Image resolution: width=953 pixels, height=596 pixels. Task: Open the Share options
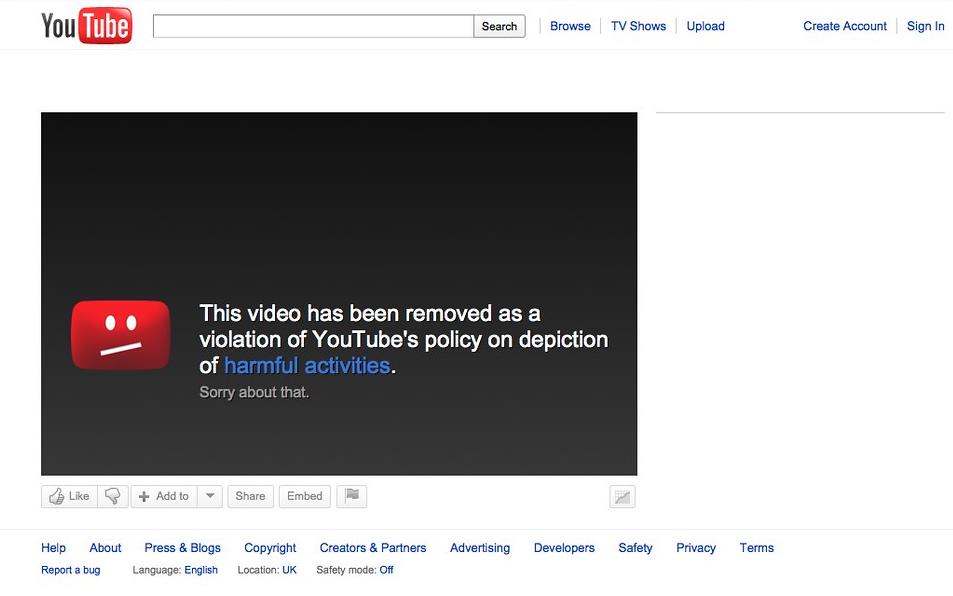tap(250, 496)
